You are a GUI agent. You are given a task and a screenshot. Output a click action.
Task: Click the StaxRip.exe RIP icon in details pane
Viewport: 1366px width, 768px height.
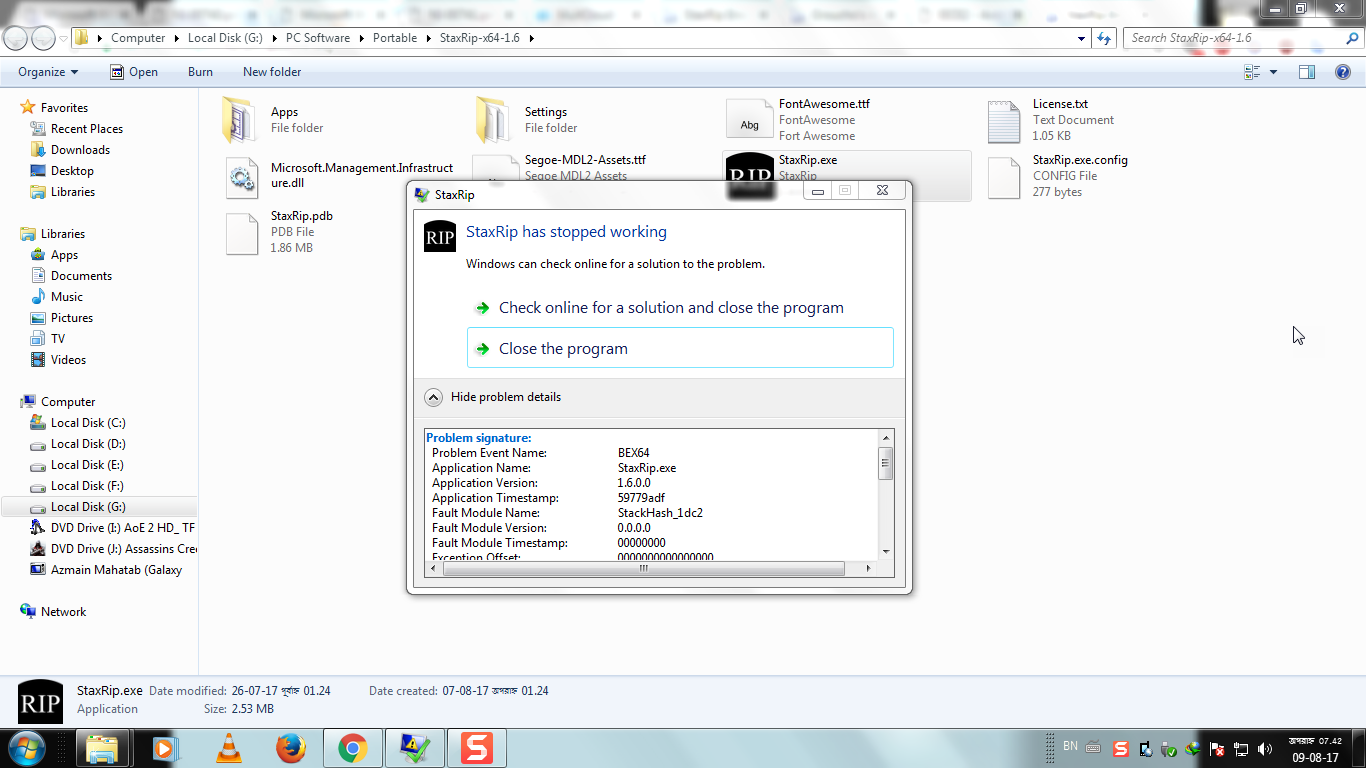[x=41, y=703]
